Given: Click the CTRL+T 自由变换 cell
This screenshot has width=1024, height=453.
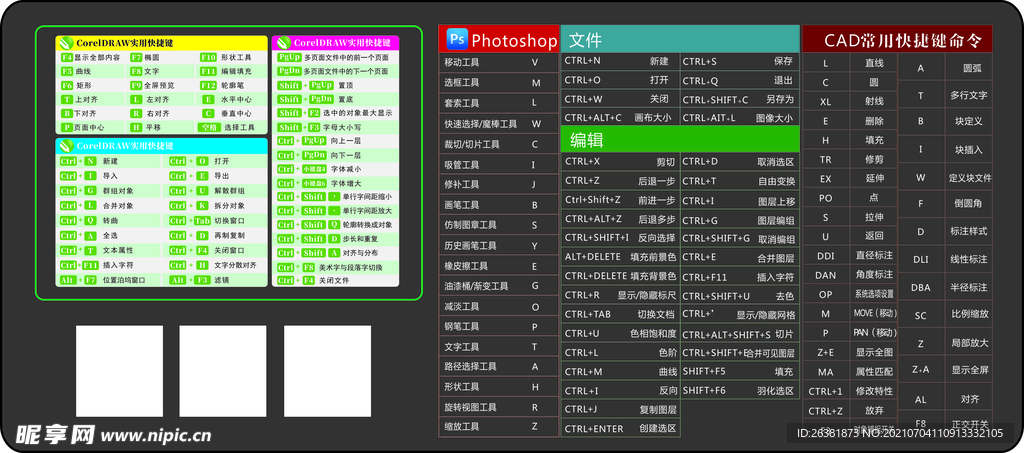Looking at the screenshot, I should (739, 181).
